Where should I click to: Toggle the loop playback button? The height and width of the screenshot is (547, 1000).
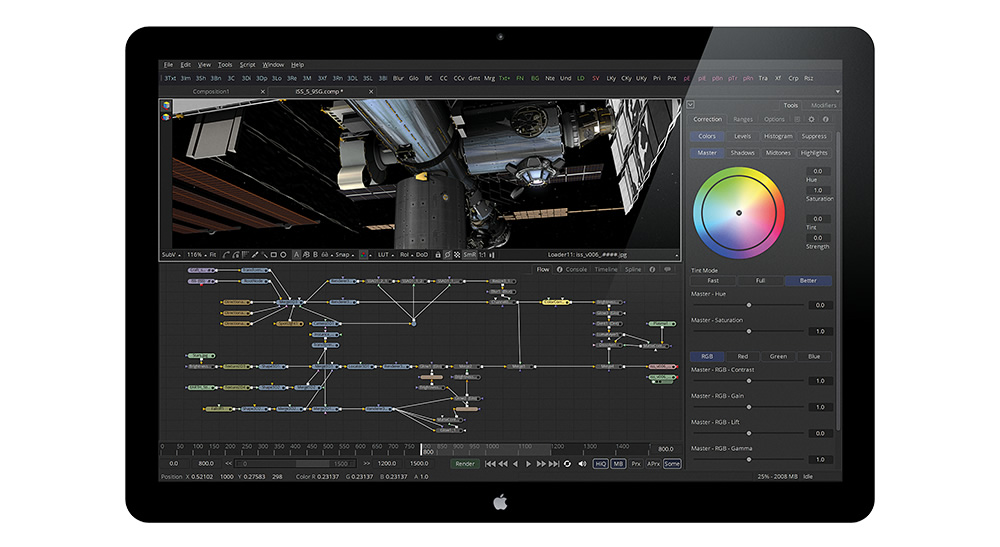(x=567, y=463)
